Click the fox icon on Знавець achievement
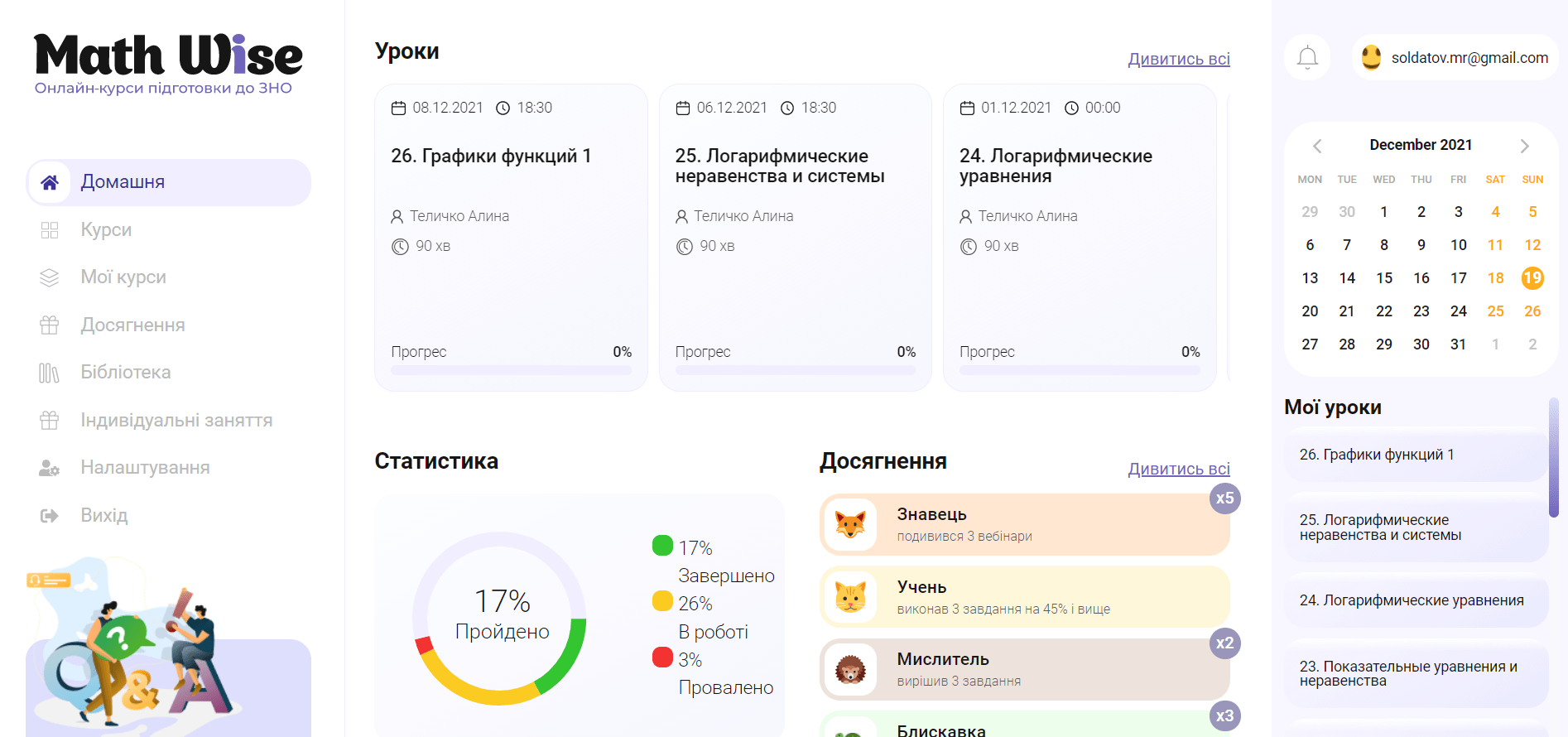 [850, 525]
